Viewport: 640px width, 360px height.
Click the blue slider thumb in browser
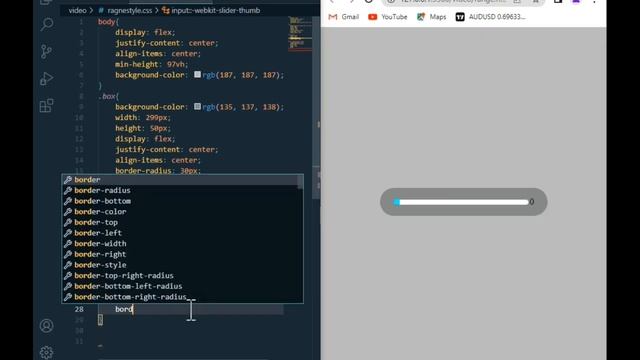click(396, 202)
